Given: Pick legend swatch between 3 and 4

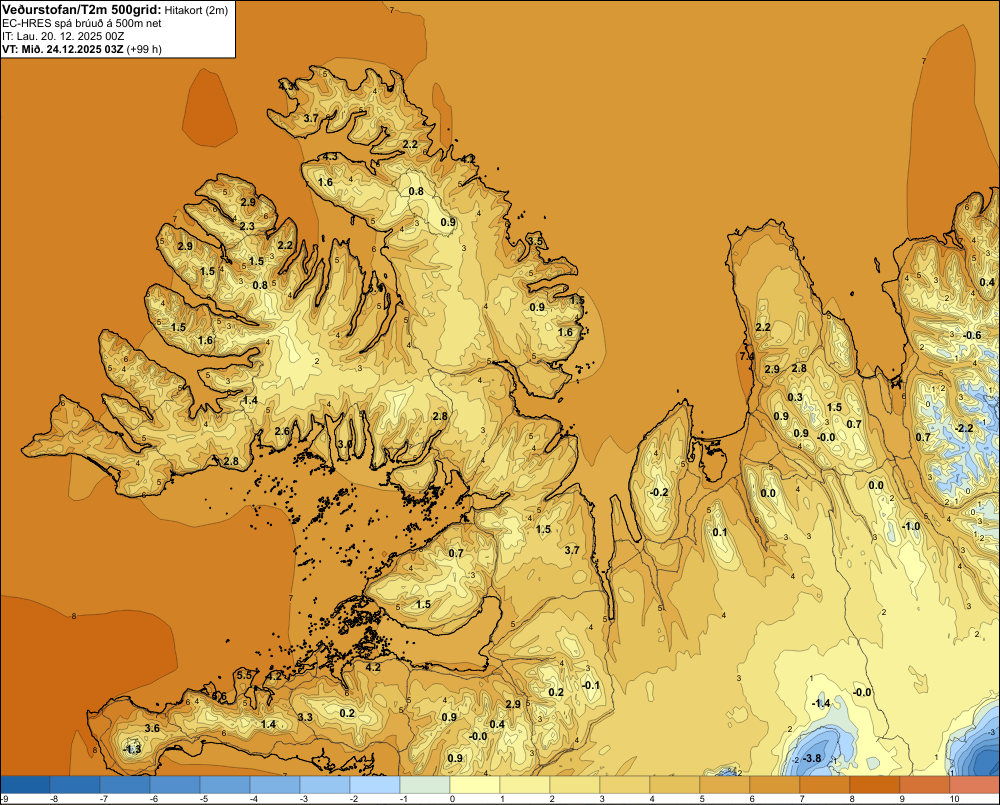Looking at the screenshot, I should [x=625, y=785].
